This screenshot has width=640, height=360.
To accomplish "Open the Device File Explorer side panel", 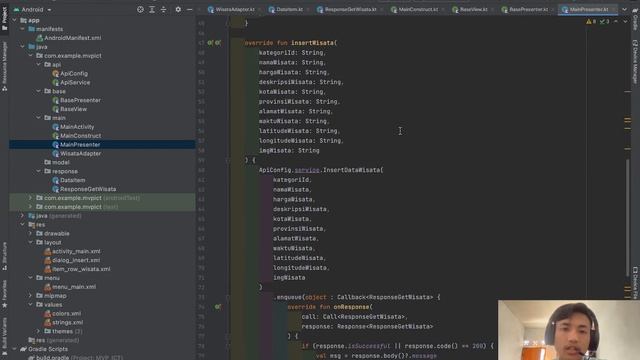I will (635, 282).
